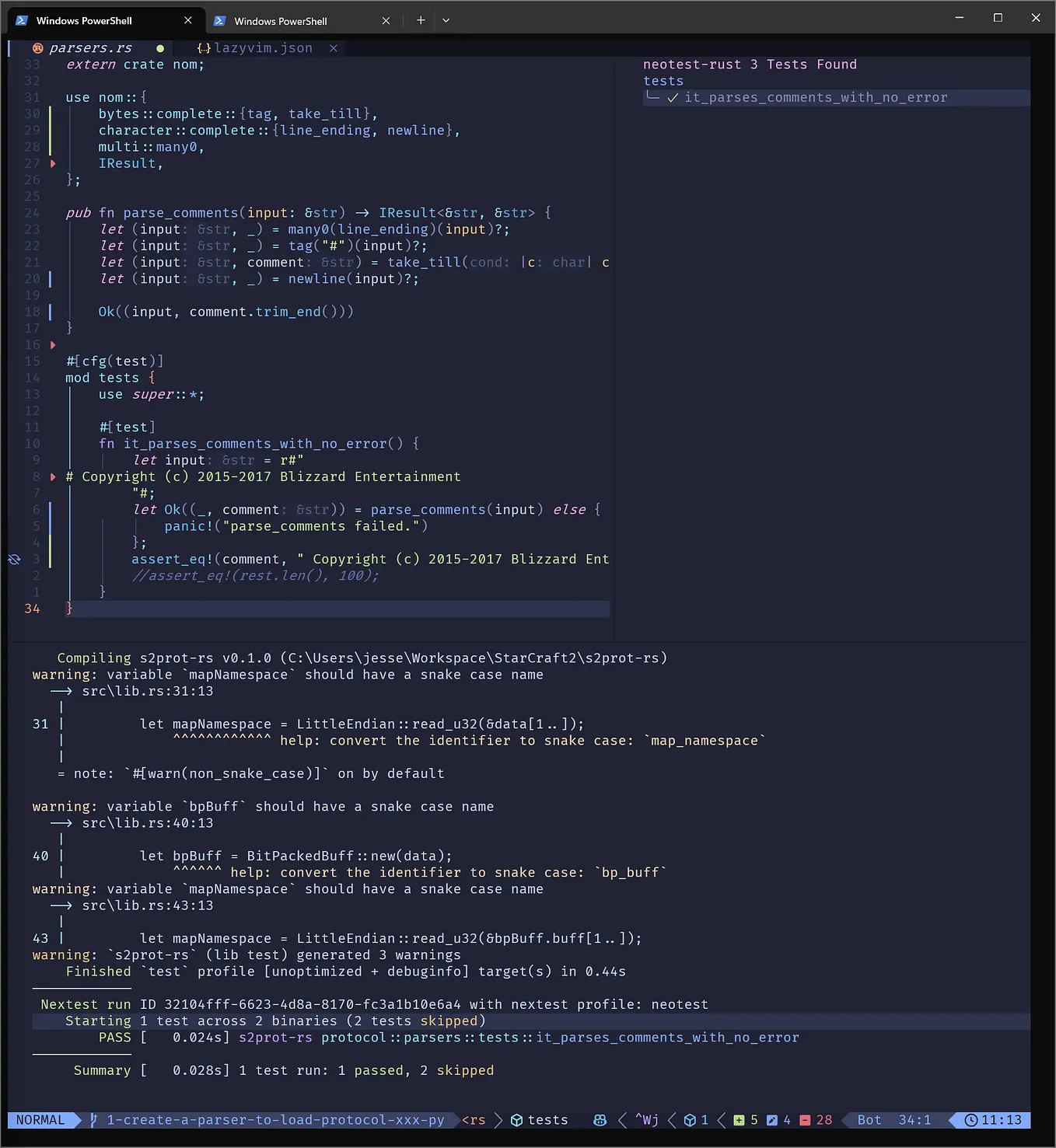Screen dimensions: 1056x1148
Task: Click the red removed-lines diff indicator showing 28
Action: (x=806, y=1120)
